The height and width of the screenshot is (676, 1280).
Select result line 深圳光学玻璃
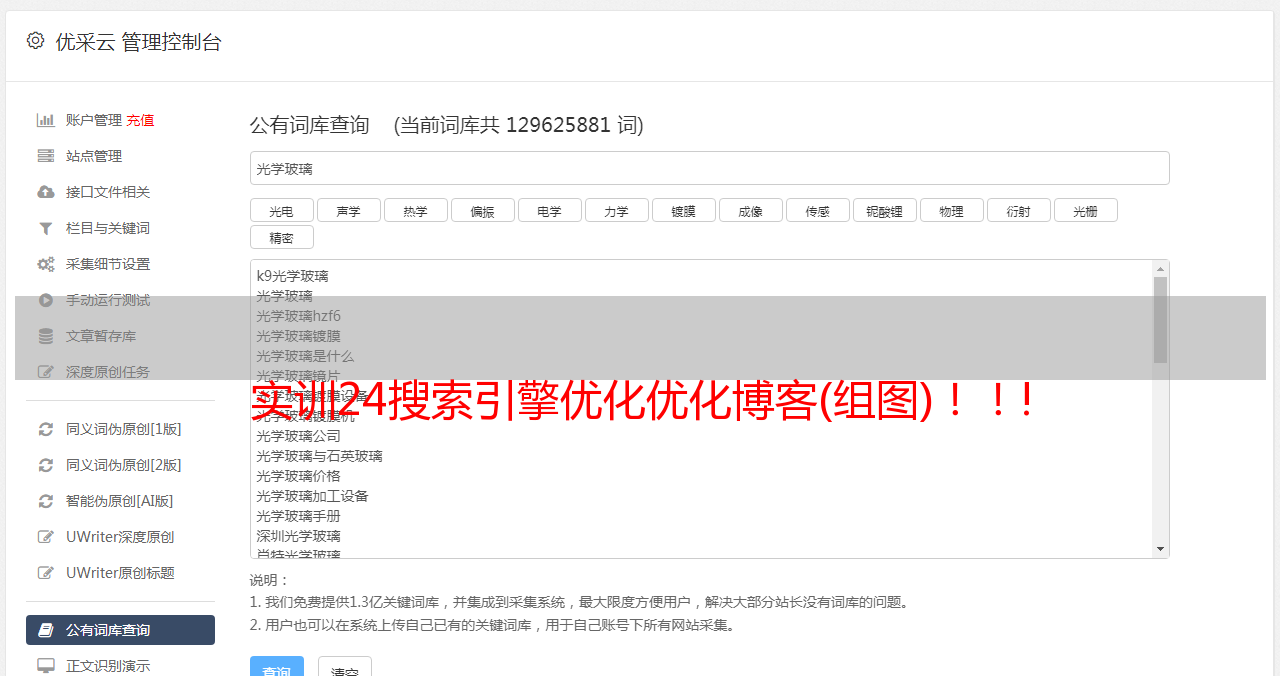click(298, 536)
